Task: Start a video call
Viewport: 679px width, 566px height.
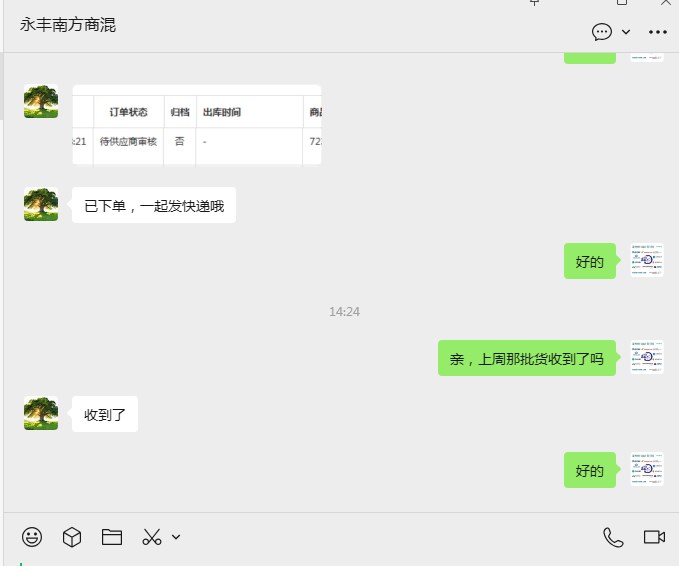Action: click(654, 537)
